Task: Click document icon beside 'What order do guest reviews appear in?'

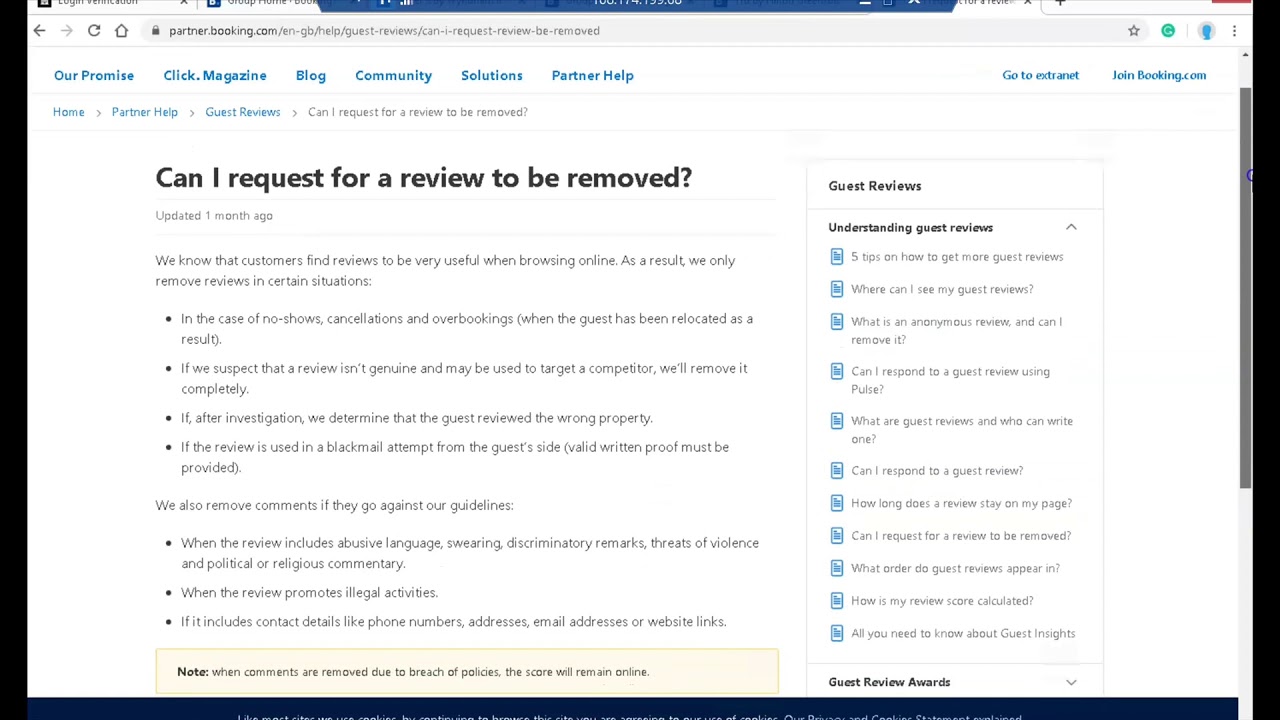Action: (x=837, y=568)
